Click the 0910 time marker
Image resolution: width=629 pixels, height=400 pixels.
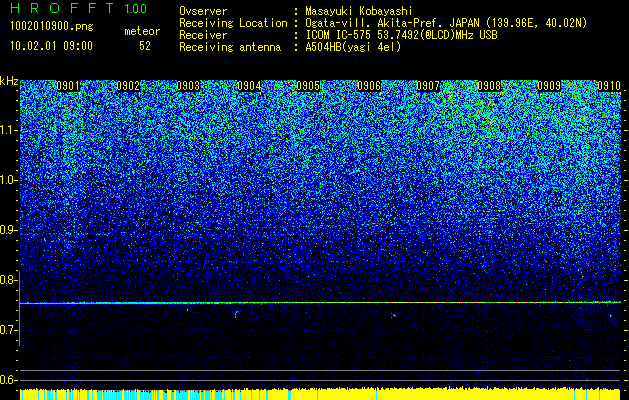[609, 86]
